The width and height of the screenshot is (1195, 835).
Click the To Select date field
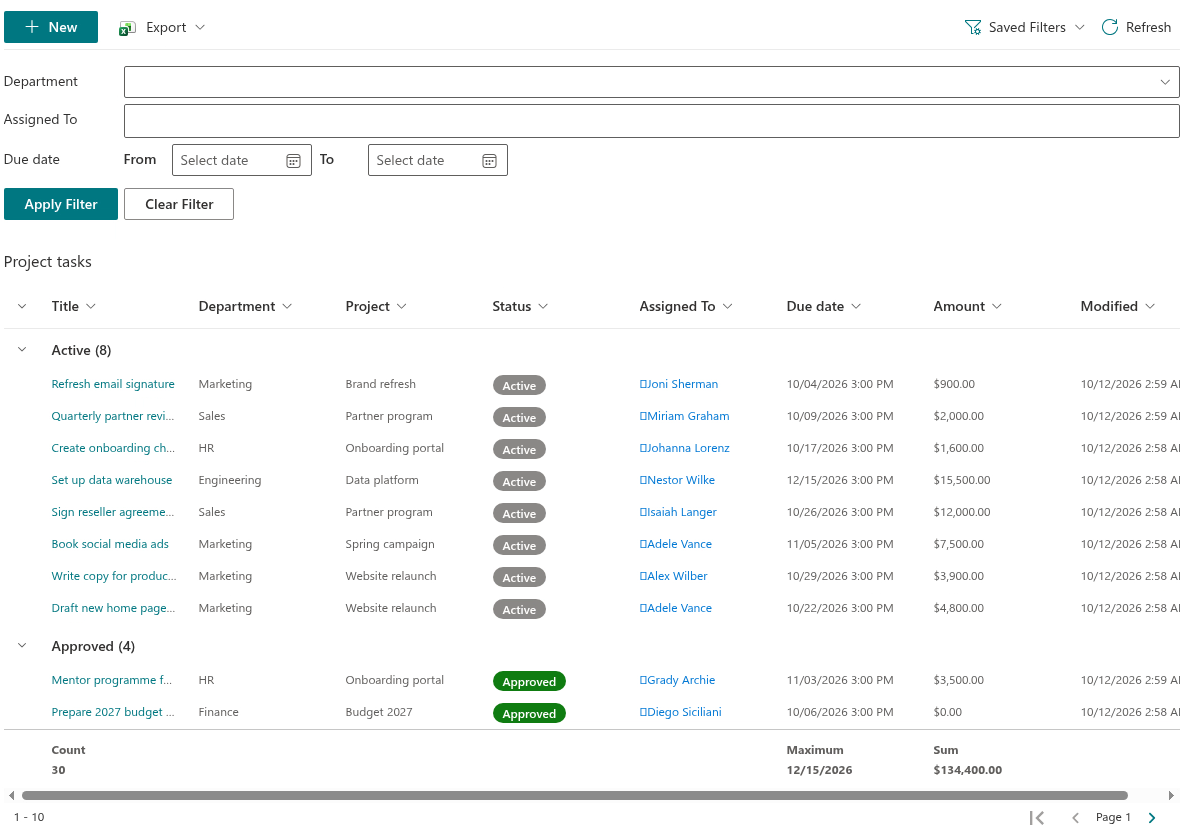pos(437,160)
